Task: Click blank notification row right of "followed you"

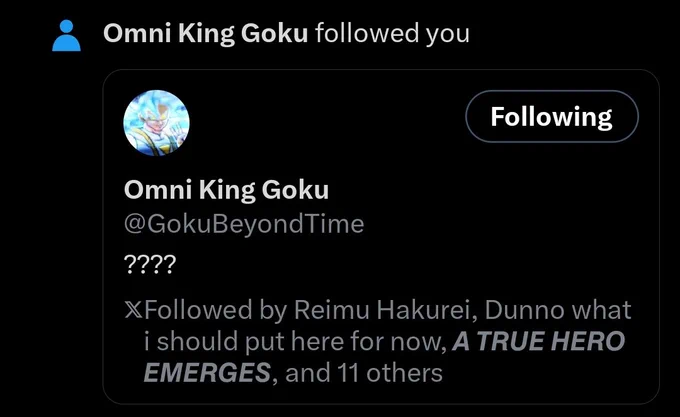Action: pos(572,33)
